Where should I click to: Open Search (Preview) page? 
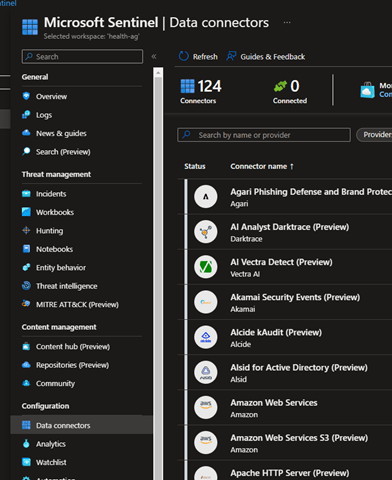click(x=63, y=152)
